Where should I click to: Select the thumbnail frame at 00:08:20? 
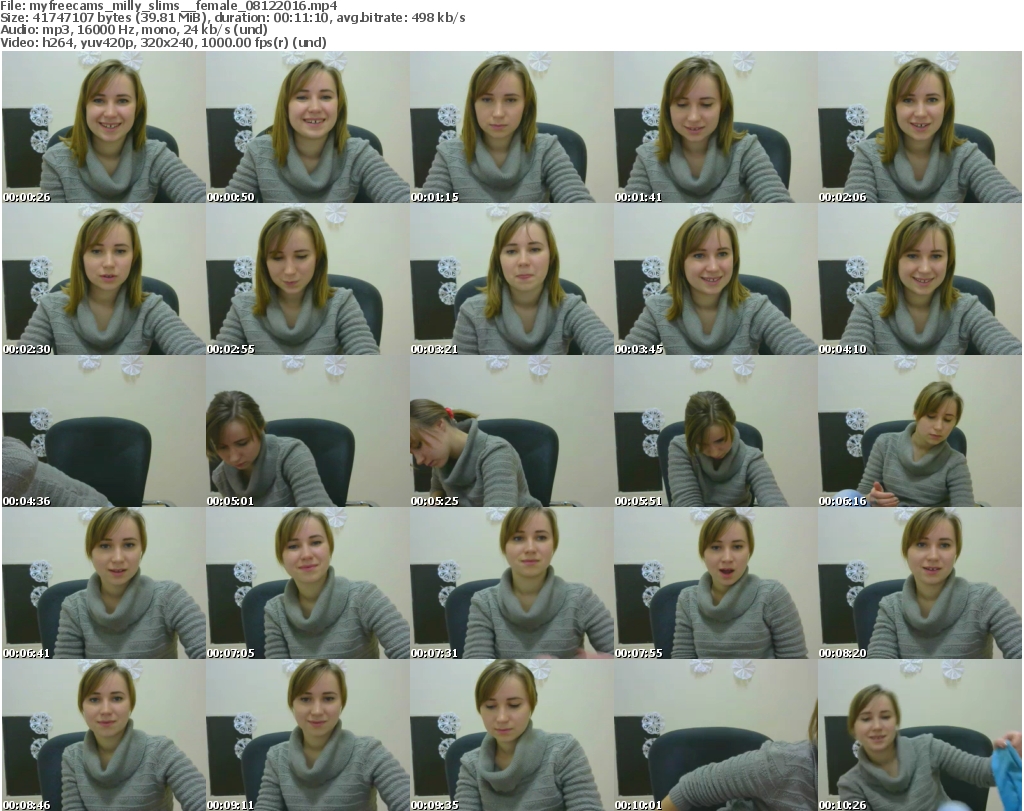[919, 584]
